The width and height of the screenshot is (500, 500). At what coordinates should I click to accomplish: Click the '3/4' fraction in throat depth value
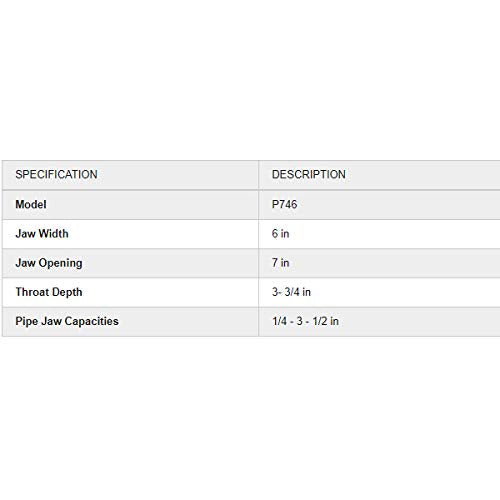tap(292, 292)
